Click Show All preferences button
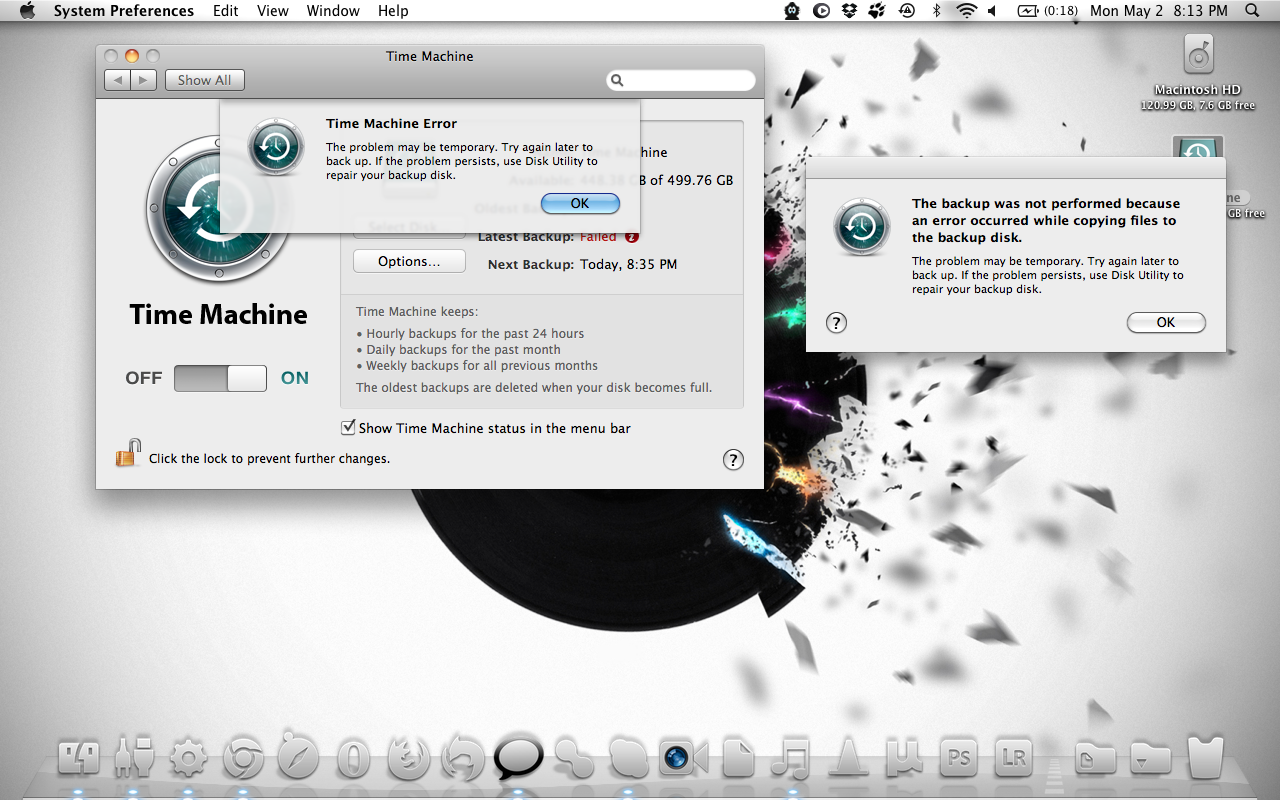The image size is (1280, 800). tap(204, 80)
